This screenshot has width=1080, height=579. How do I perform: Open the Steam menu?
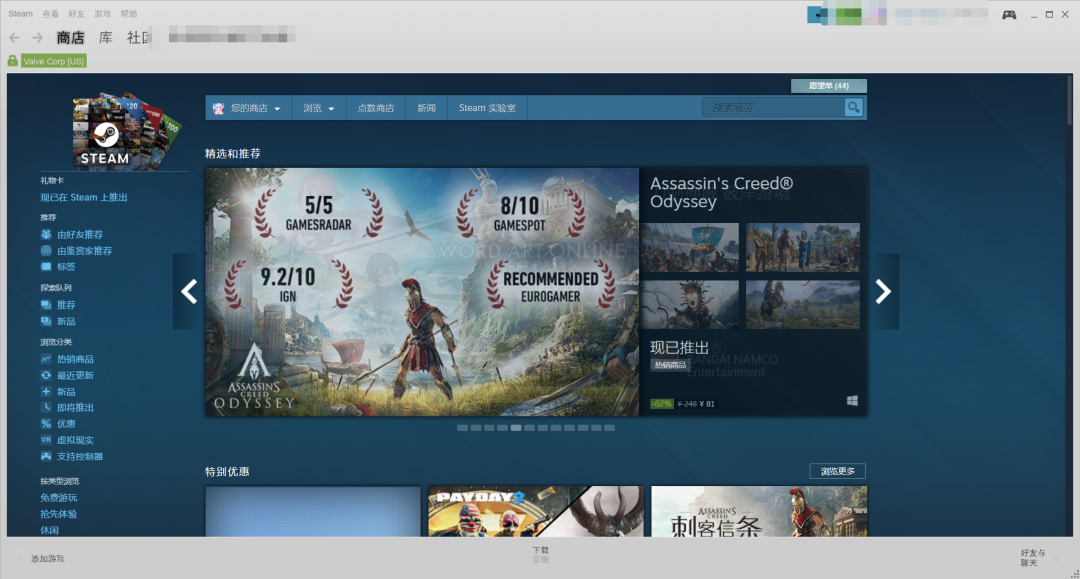tap(21, 14)
